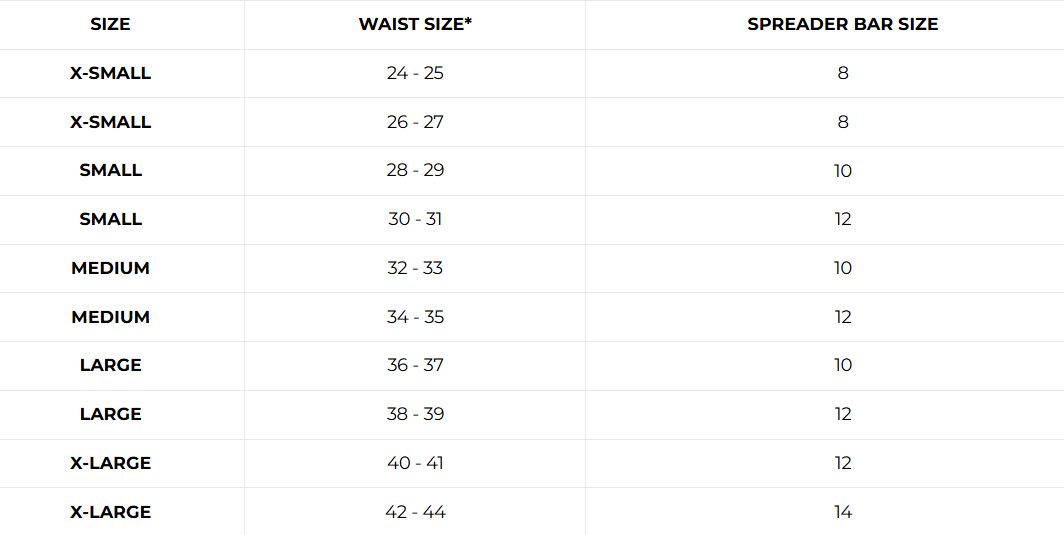Choose the 34 - 35 waist size cell
This screenshot has width=1064, height=535.
415,317
